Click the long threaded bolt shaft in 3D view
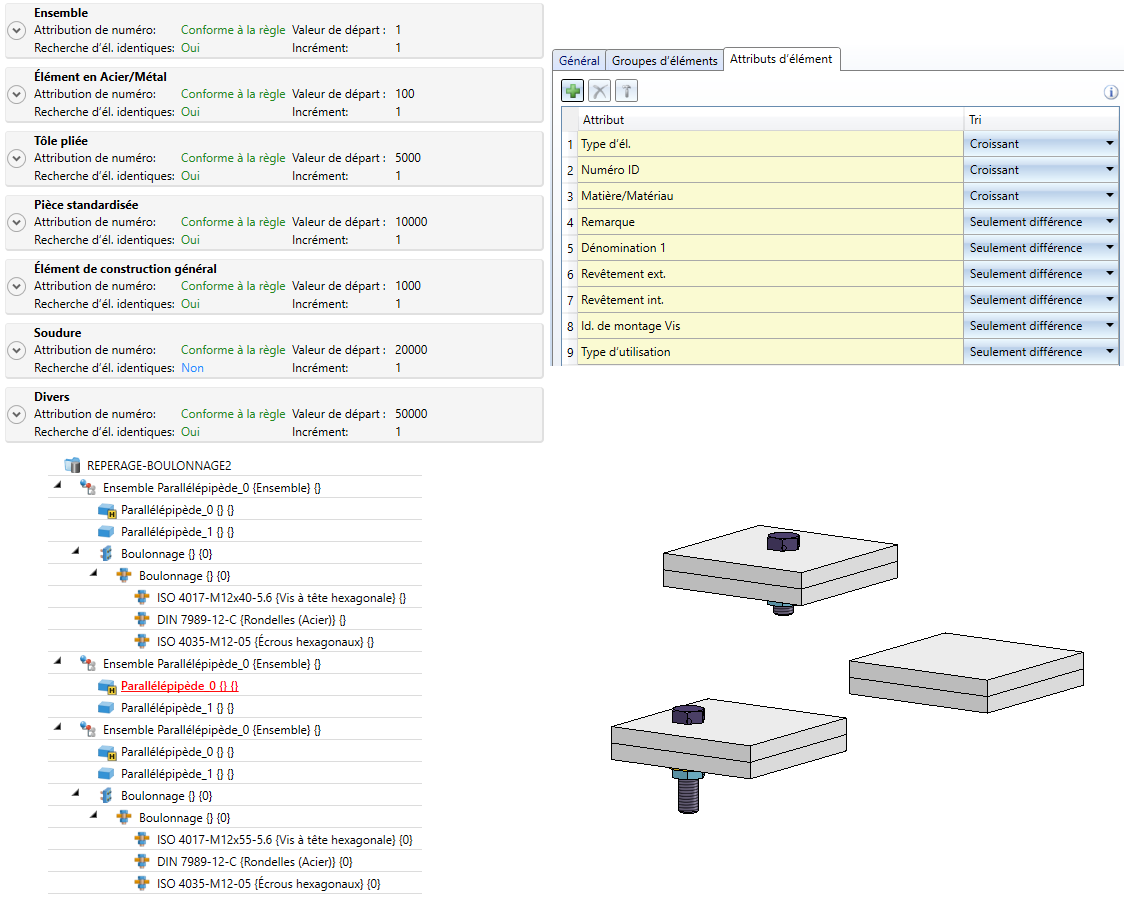Viewport: 1128px width, 901px height. [x=688, y=796]
